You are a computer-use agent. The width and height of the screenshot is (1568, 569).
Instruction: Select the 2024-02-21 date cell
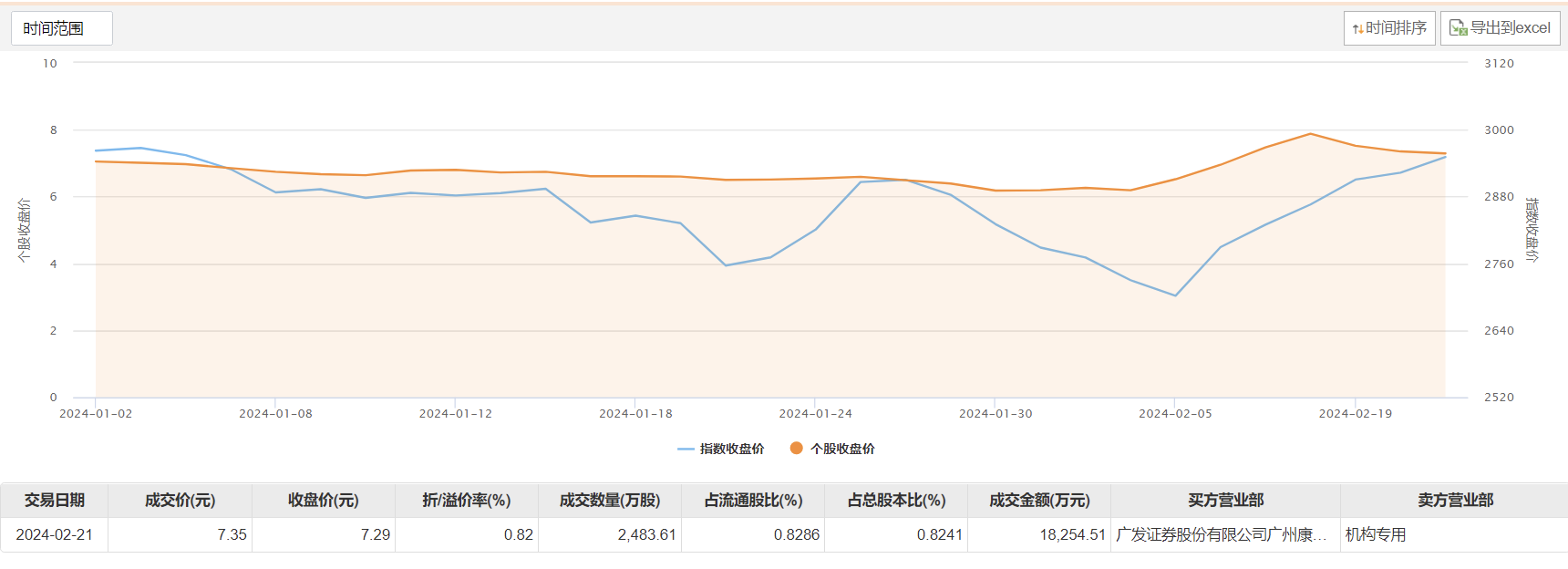coord(55,534)
